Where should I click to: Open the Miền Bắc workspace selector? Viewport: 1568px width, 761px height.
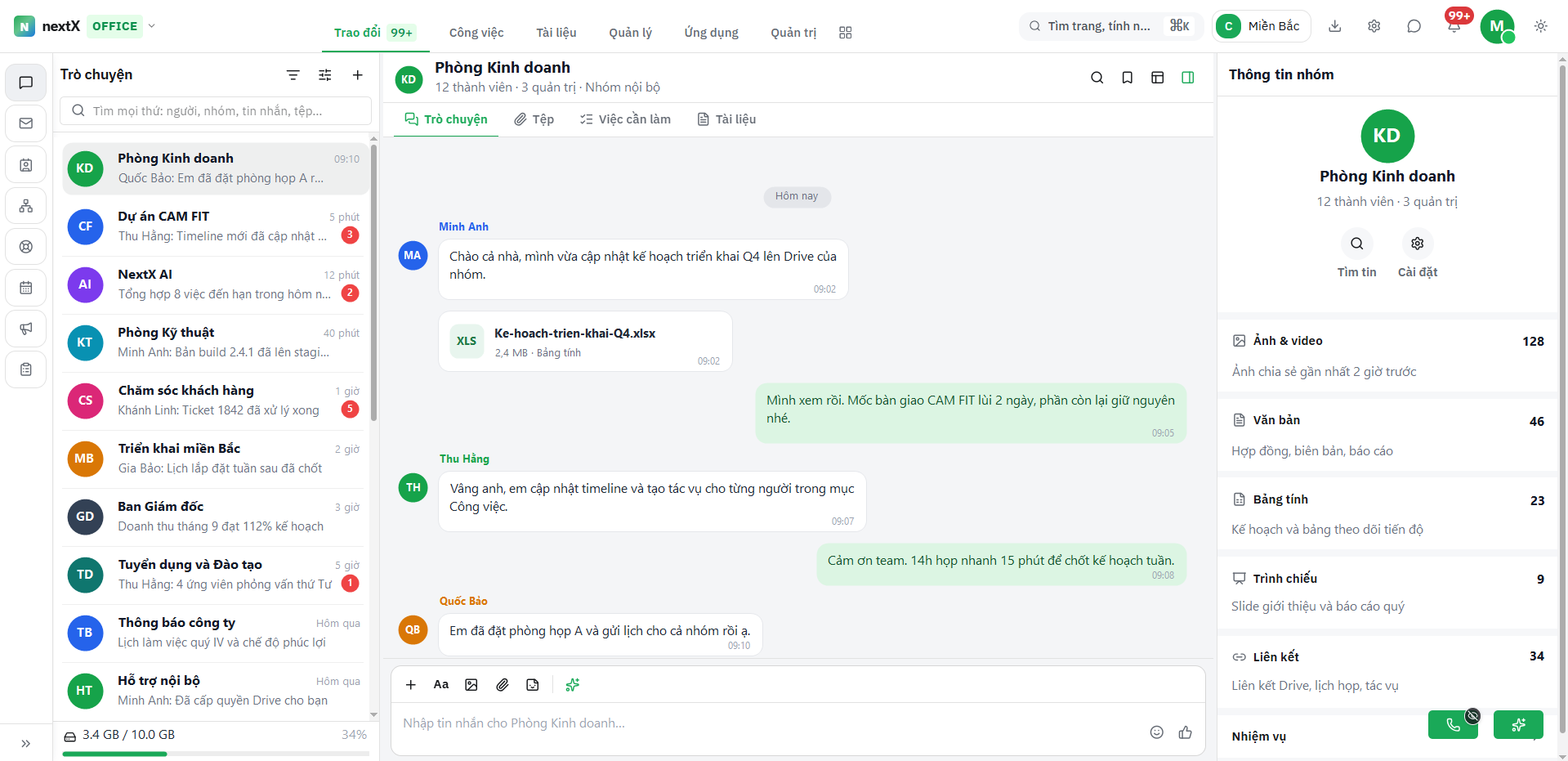pyautogui.click(x=1262, y=26)
